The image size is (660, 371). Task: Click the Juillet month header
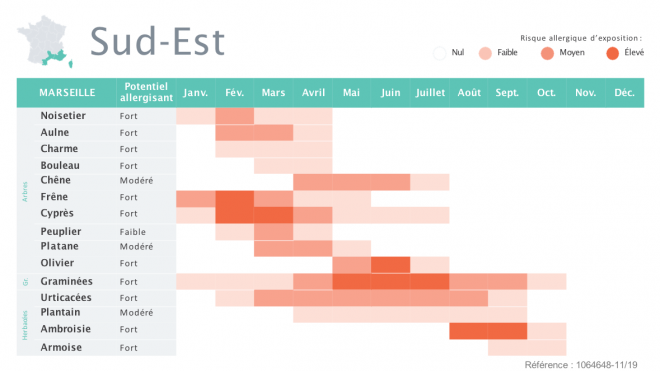pyautogui.click(x=430, y=93)
